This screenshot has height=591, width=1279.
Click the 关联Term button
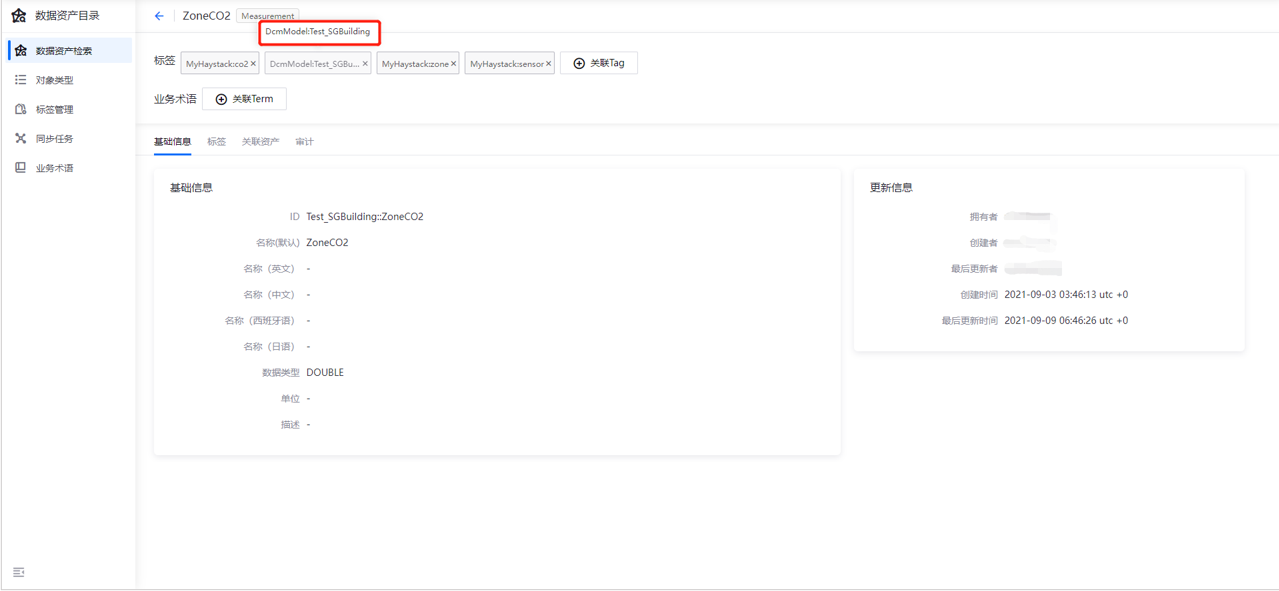tap(245, 99)
